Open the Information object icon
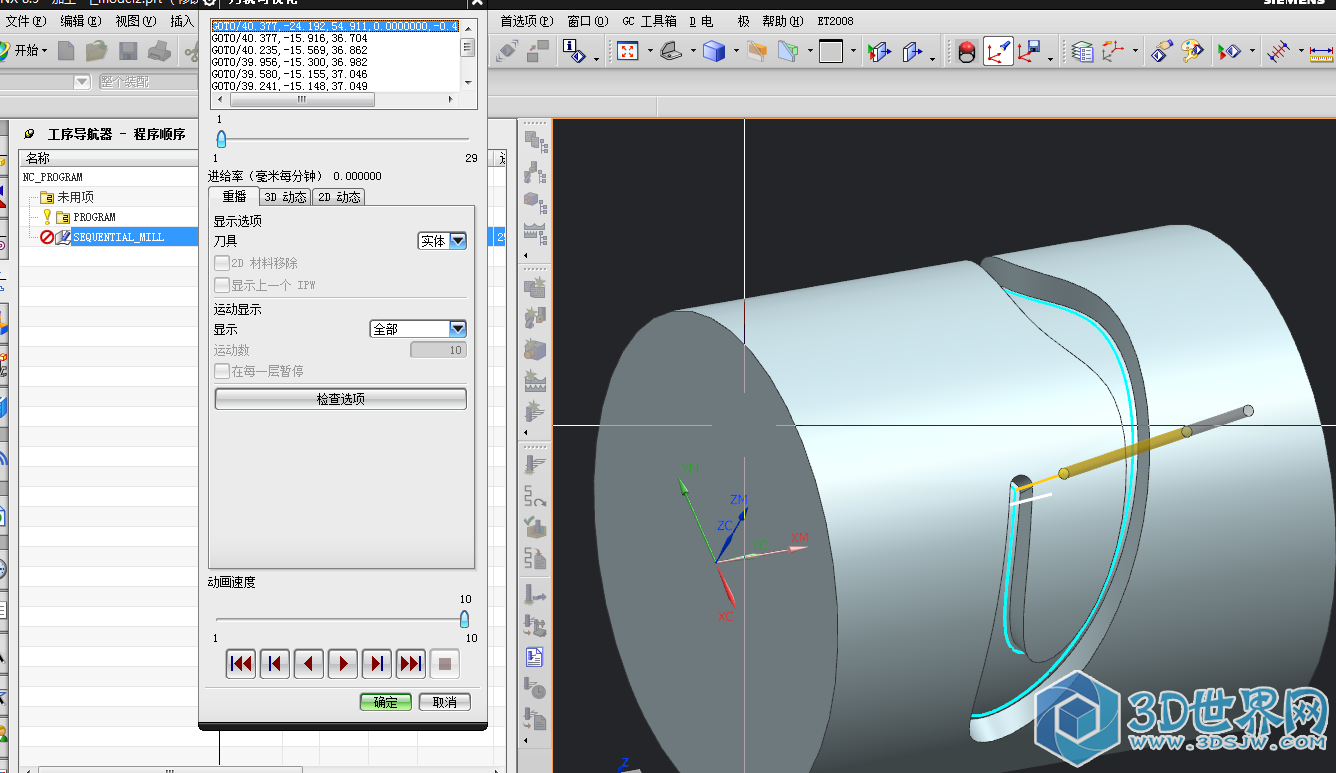Image resolution: width=1336 pixels, height=773 pixels. (x=572, y=51)
